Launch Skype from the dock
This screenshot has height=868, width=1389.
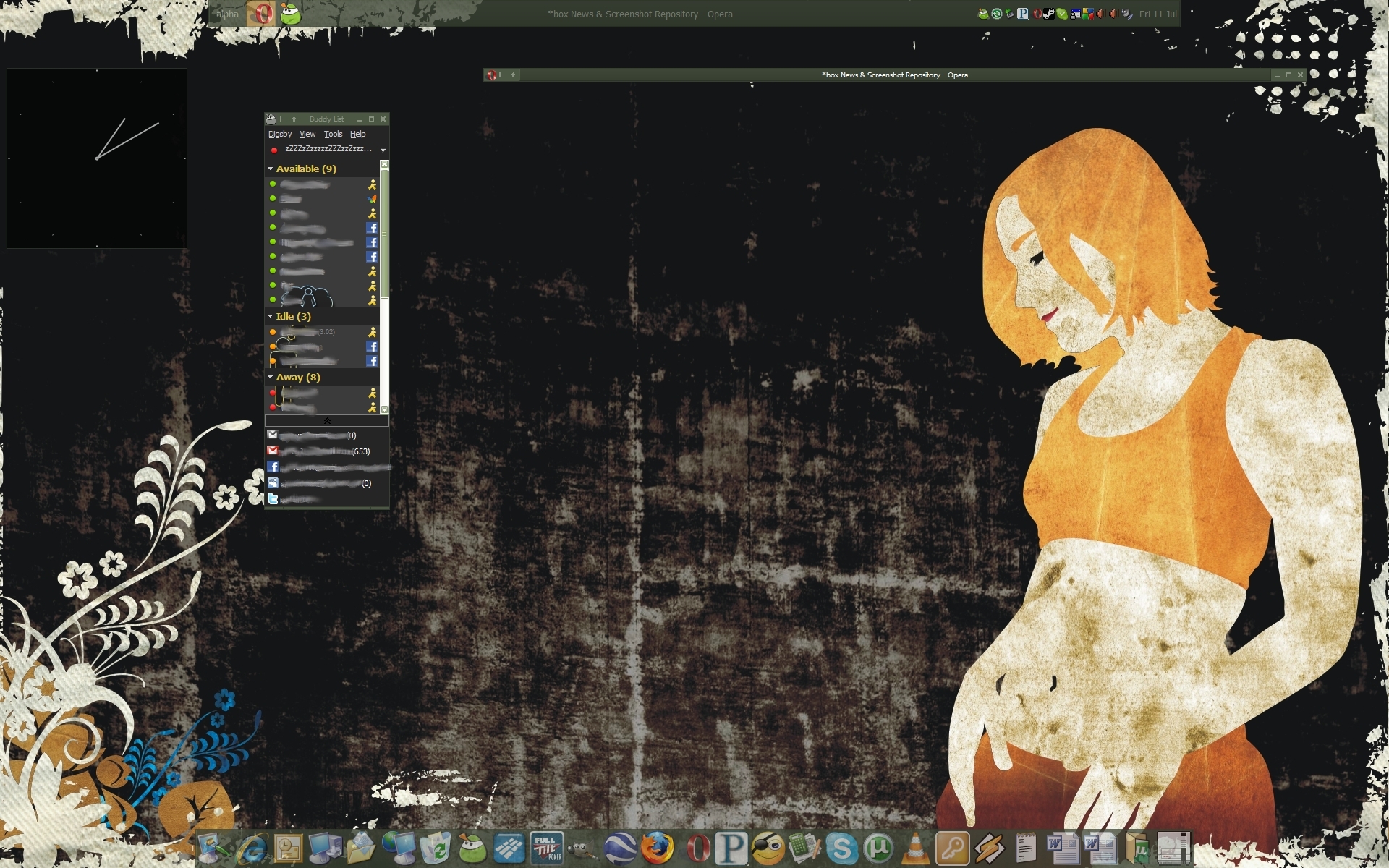coord(841,848)
